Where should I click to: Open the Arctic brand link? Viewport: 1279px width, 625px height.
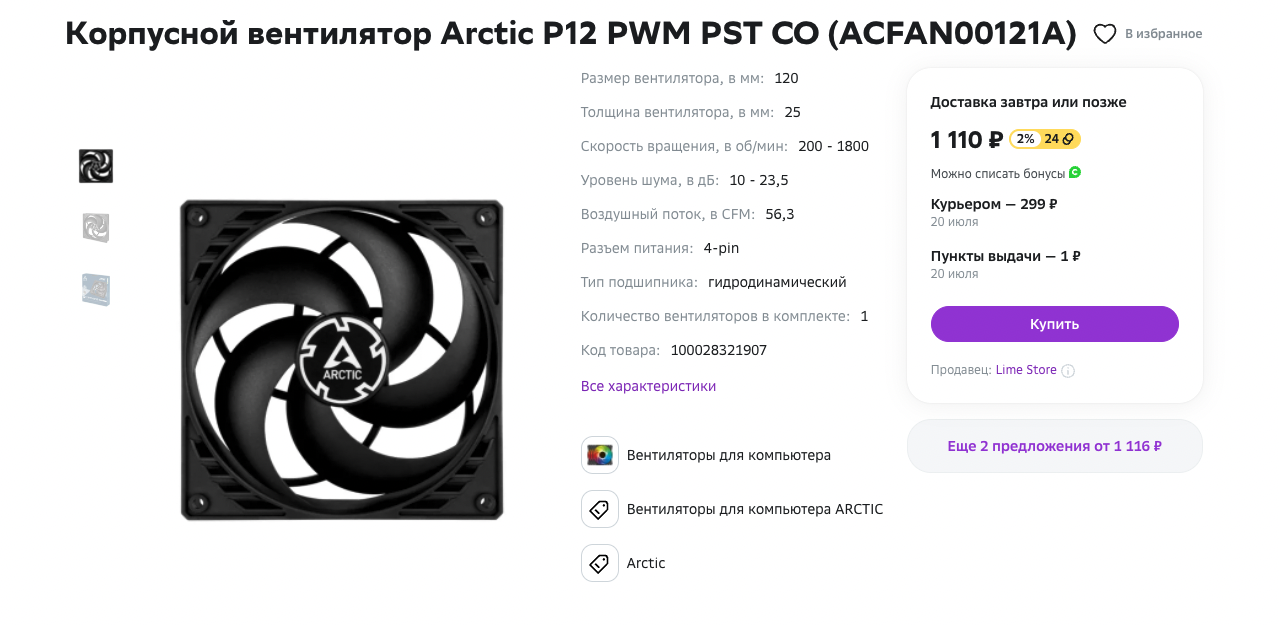click(x=645, y=563)
